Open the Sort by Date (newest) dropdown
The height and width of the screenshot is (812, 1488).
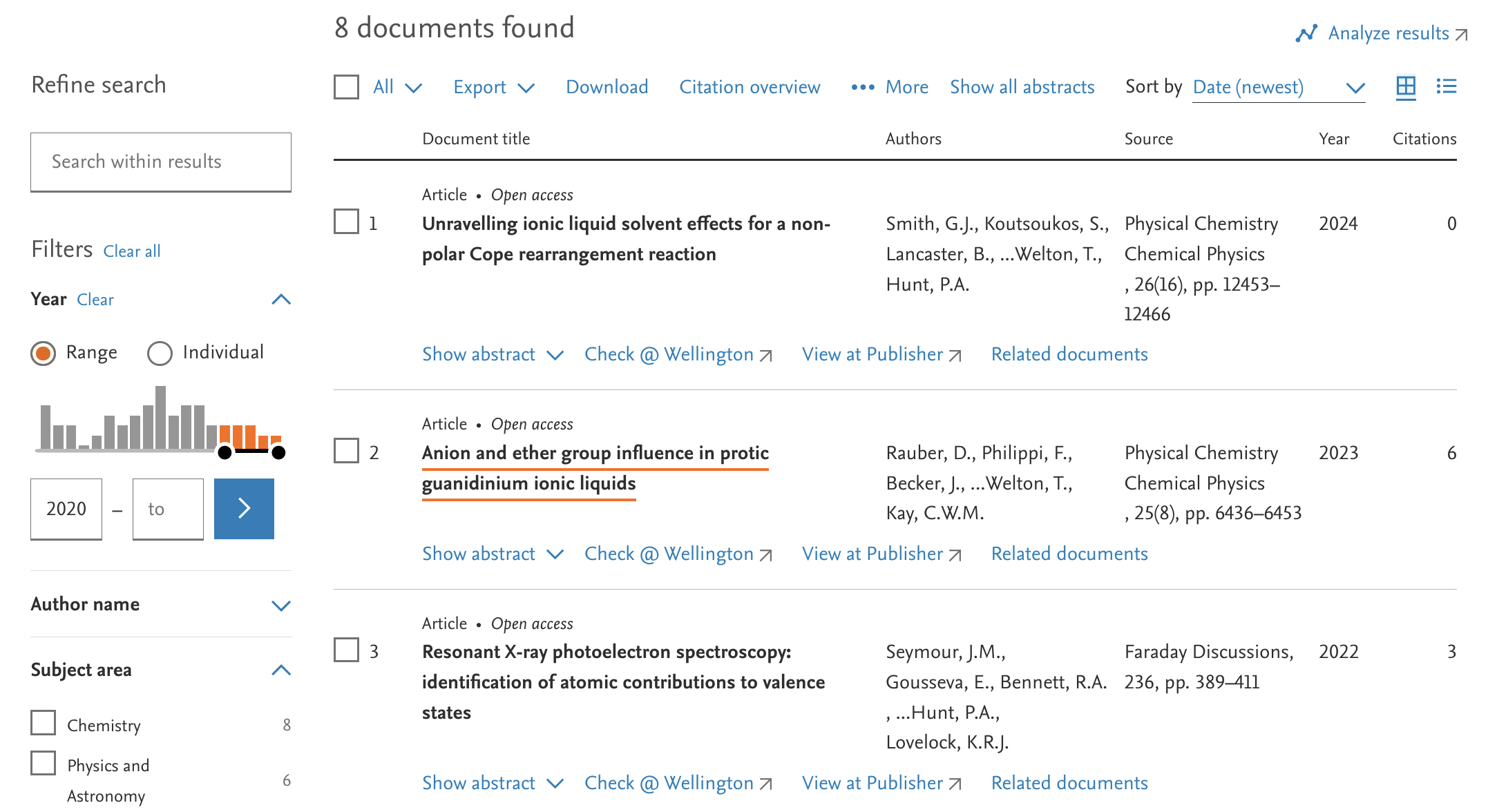coord(1278,88)
